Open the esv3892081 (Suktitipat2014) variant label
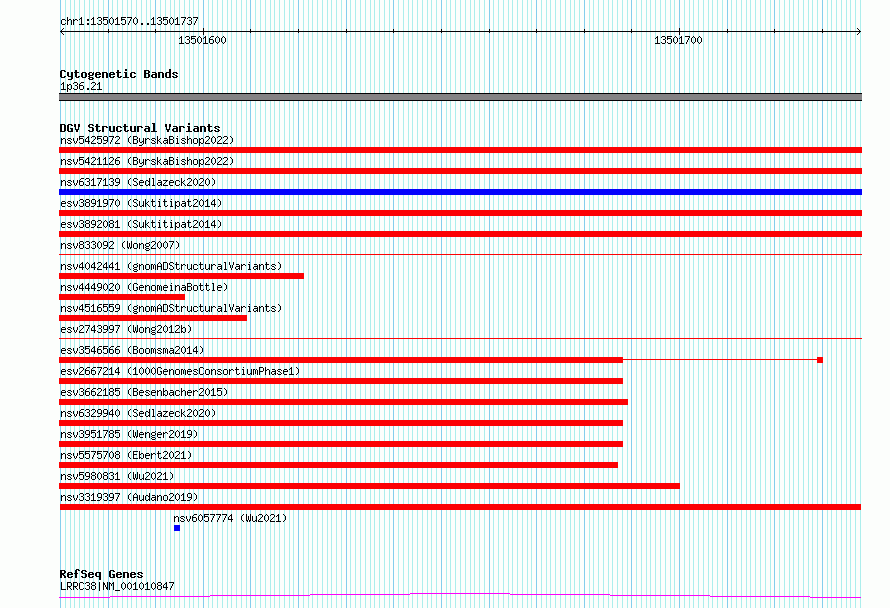Viewport: 890px width, 608px height. (141, 224)
